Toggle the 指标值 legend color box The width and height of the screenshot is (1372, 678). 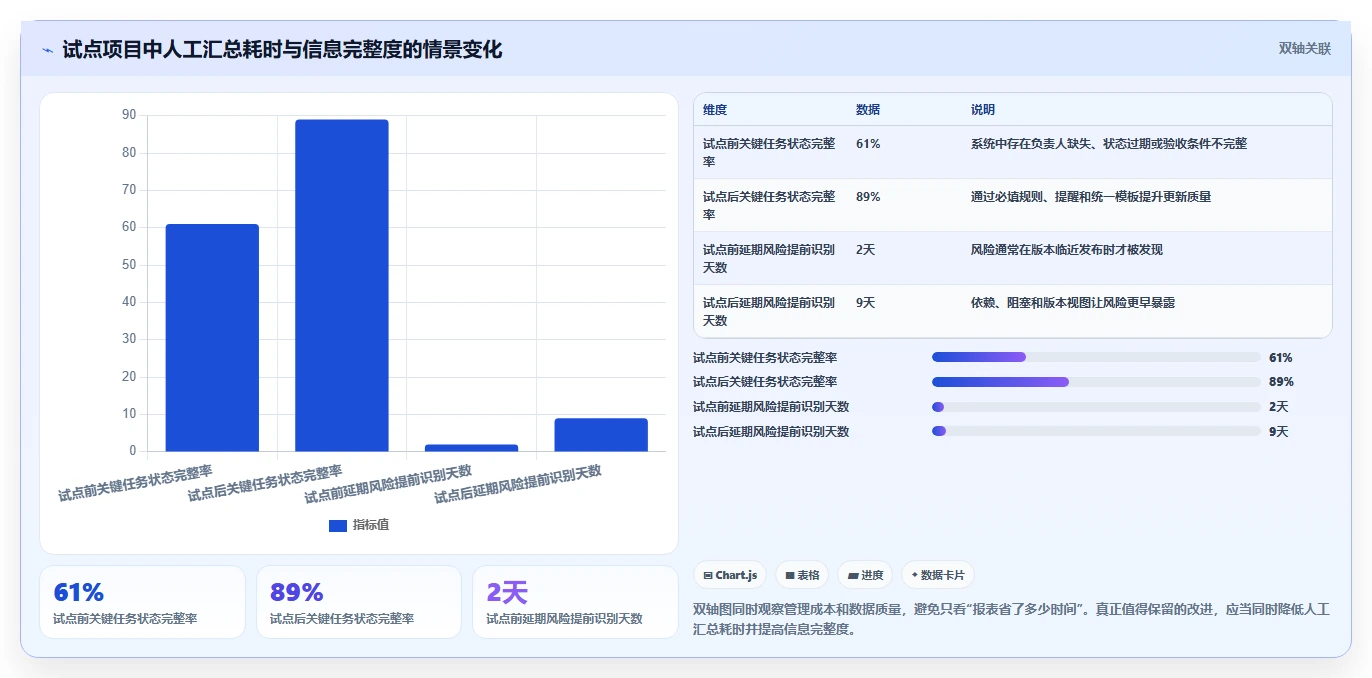click(338, 525)
